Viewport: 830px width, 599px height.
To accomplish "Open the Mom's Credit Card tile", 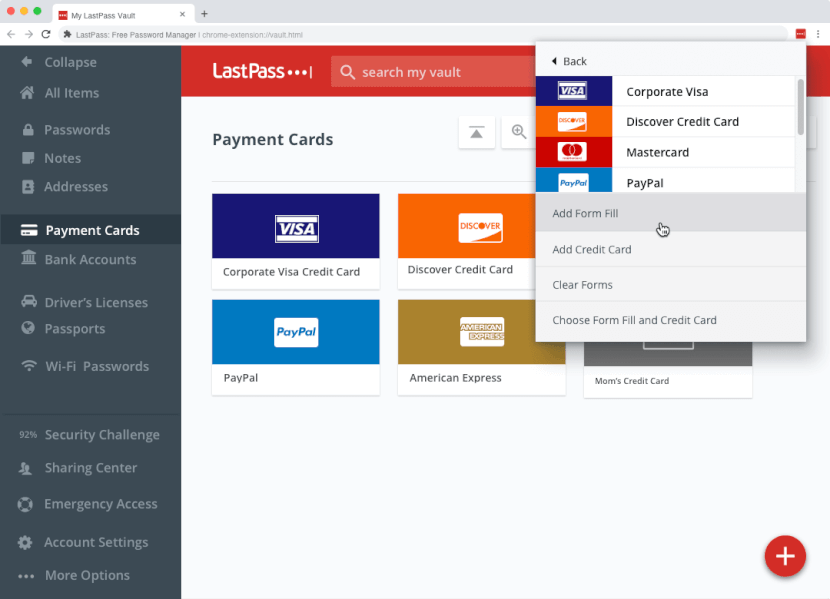I will pyautogui.click(x=667, y=370).
